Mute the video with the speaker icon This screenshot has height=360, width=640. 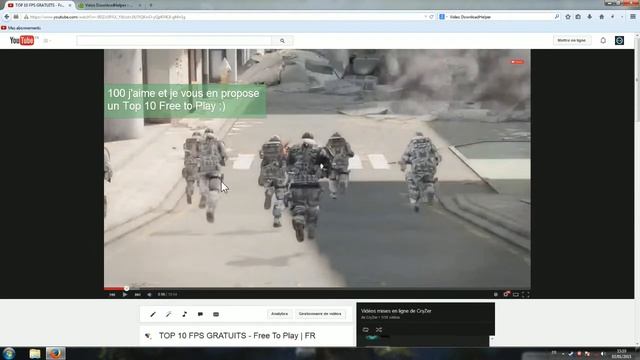click(149, 294)
